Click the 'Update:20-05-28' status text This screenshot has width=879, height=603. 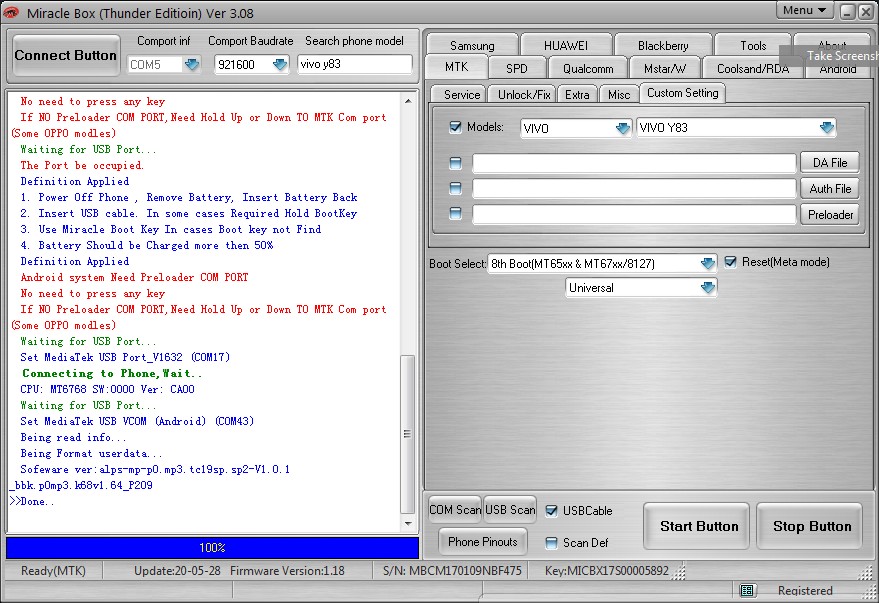(179, 571)
